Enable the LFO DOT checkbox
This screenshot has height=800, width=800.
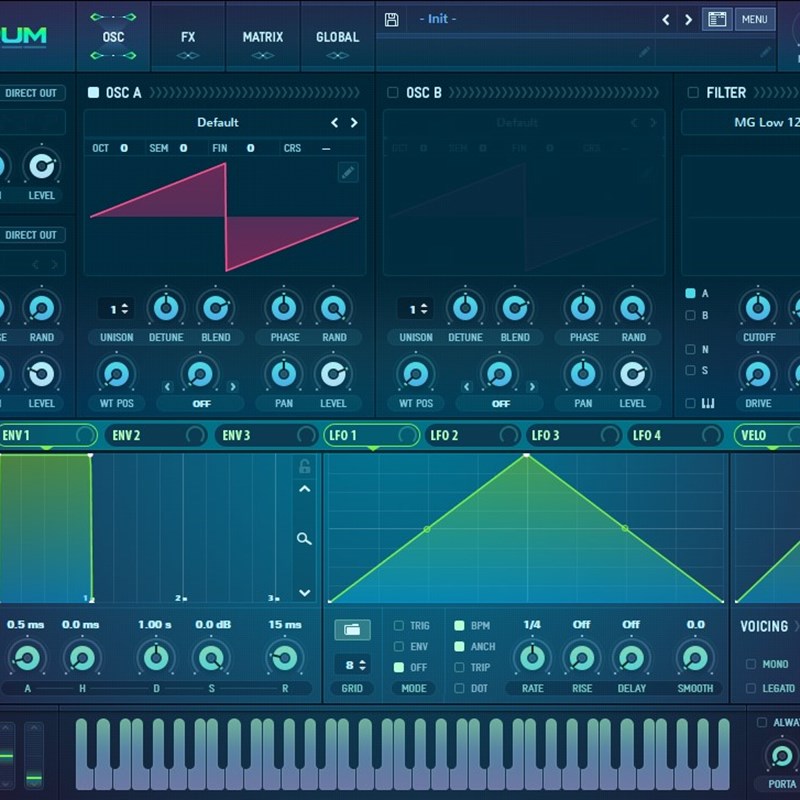click(459, 688)
